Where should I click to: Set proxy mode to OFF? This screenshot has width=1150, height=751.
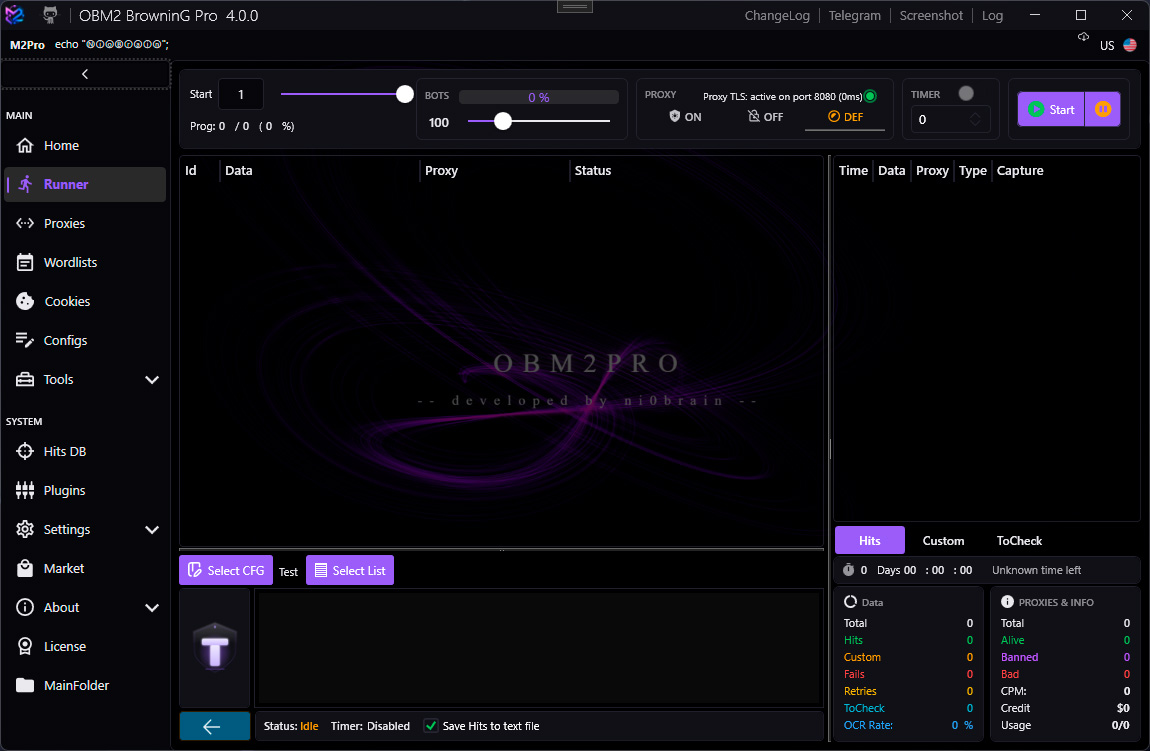(766, 117)
